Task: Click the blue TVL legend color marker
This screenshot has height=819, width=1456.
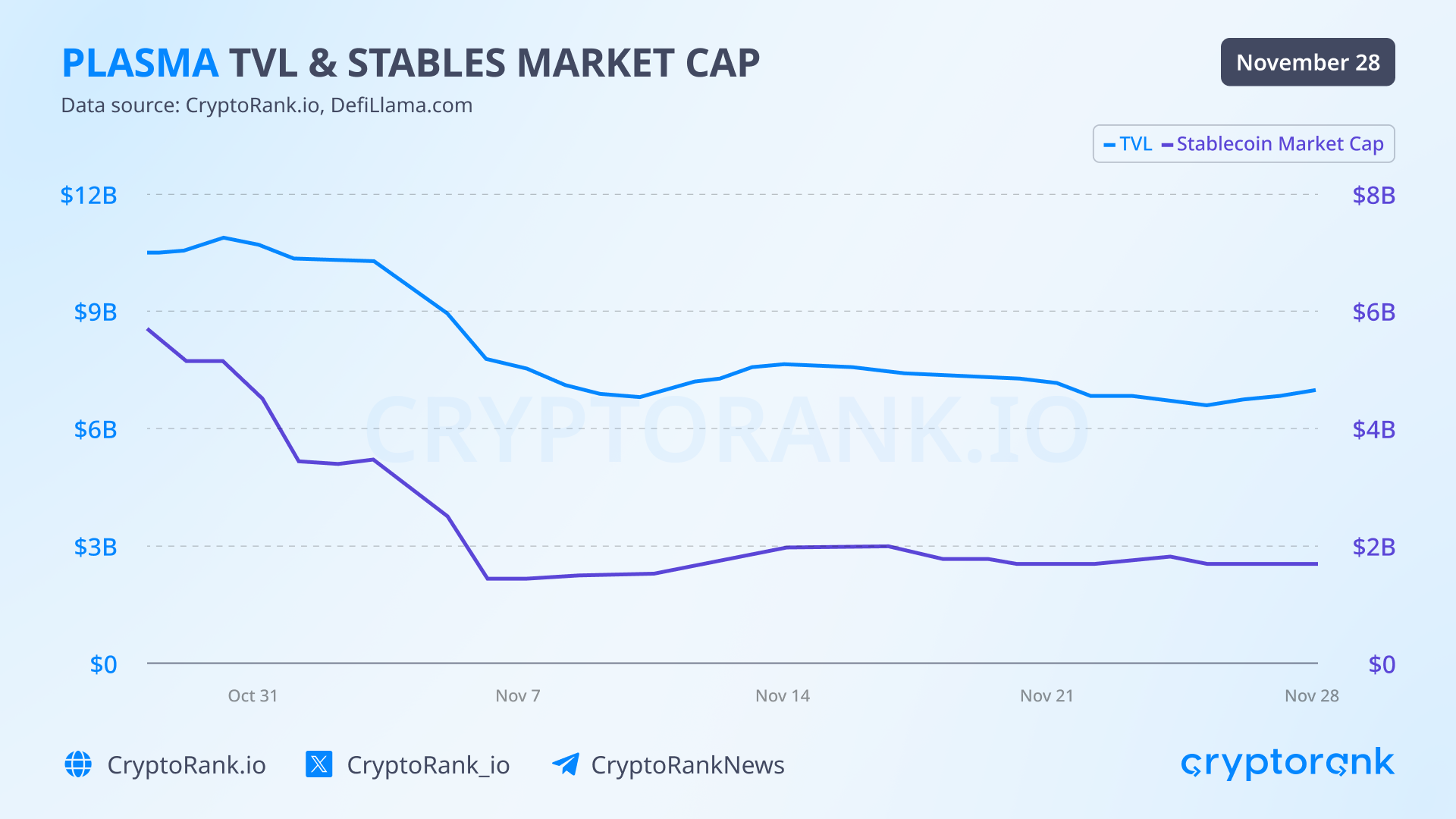Action: (x=1109, y=145)
